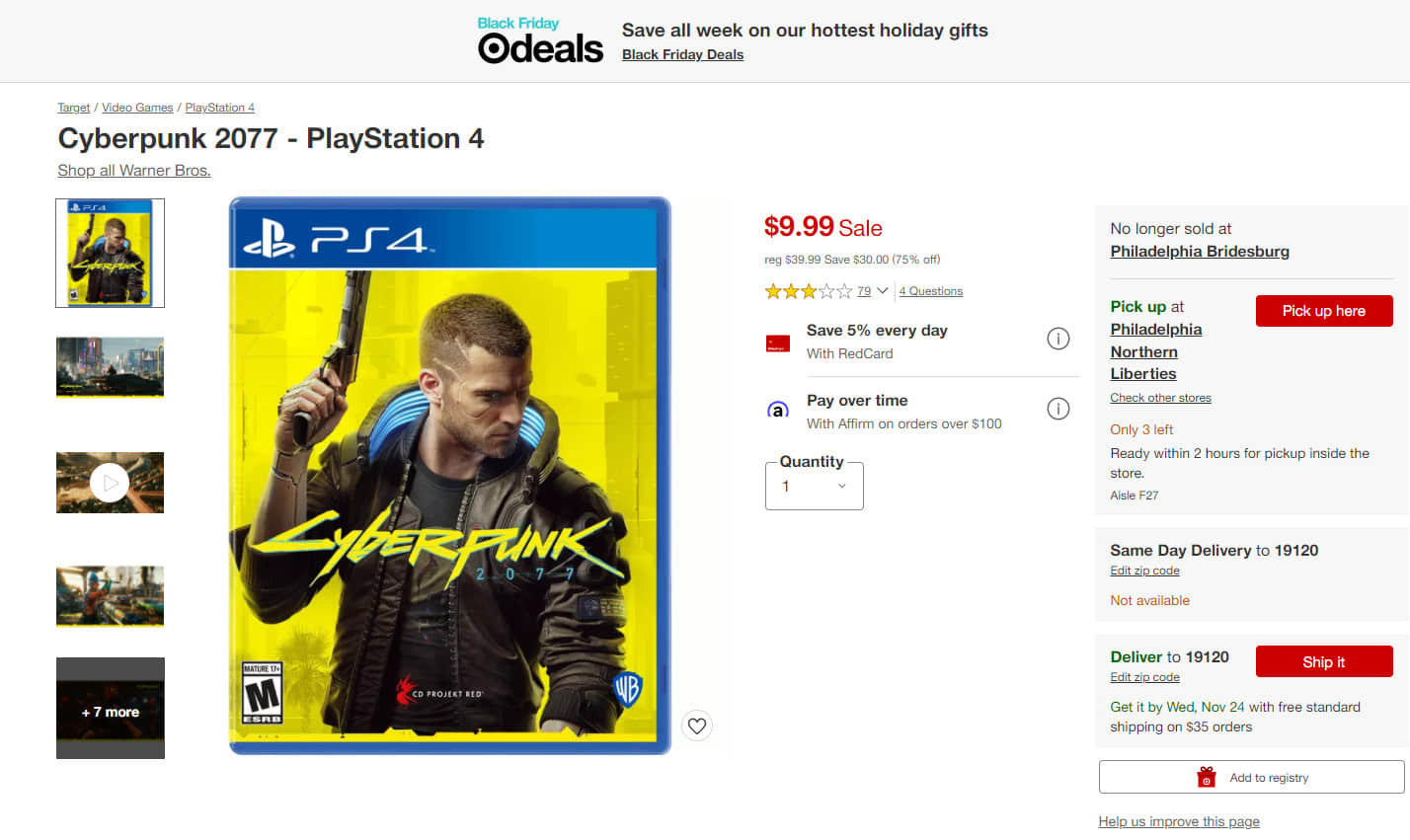Click the Black Friday deals logo

coord(540,40)
